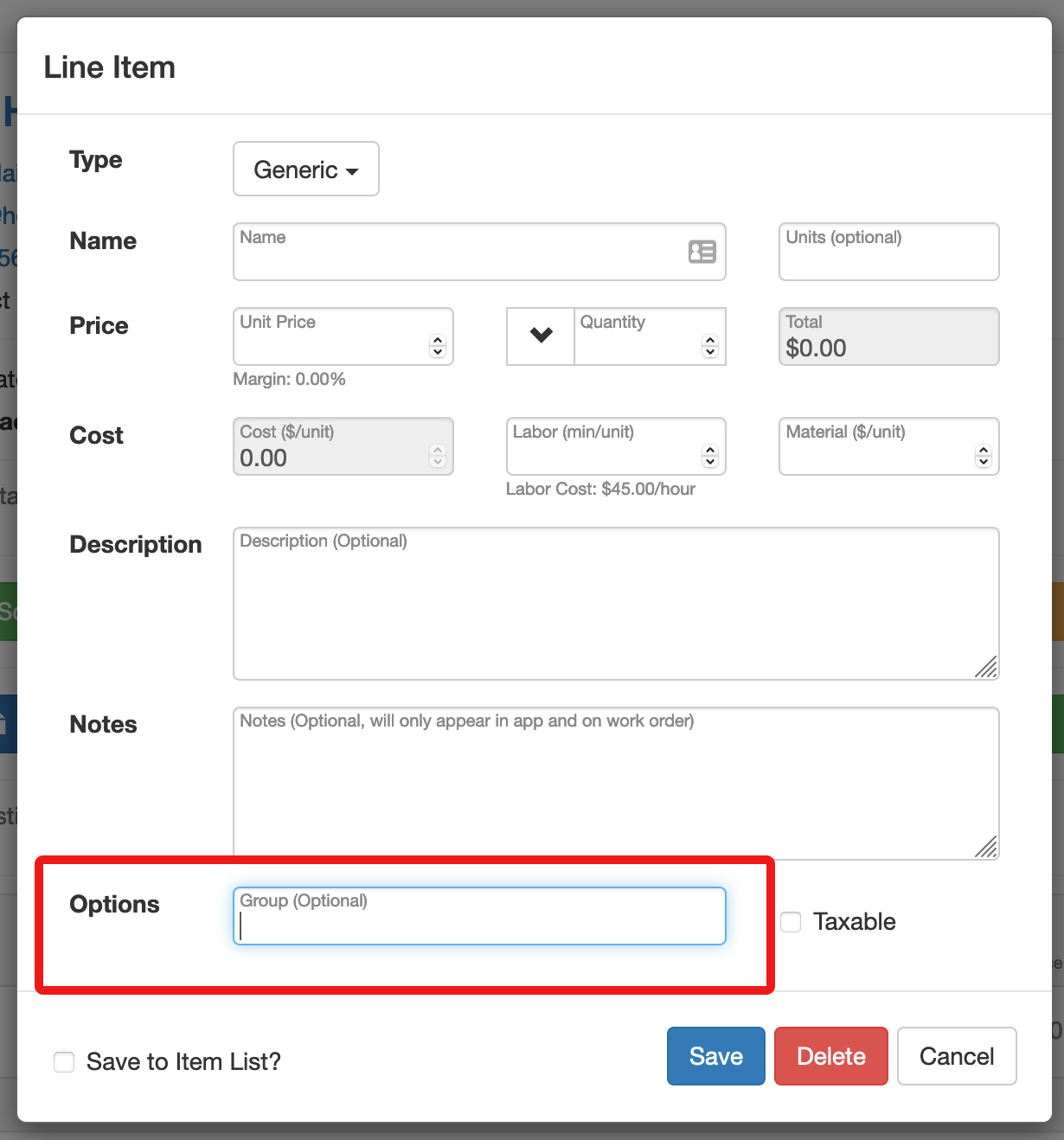This screenshot has width=1064, height=1140.
Task: Cancel the Line Item dialog
Action: [957, 1055]
